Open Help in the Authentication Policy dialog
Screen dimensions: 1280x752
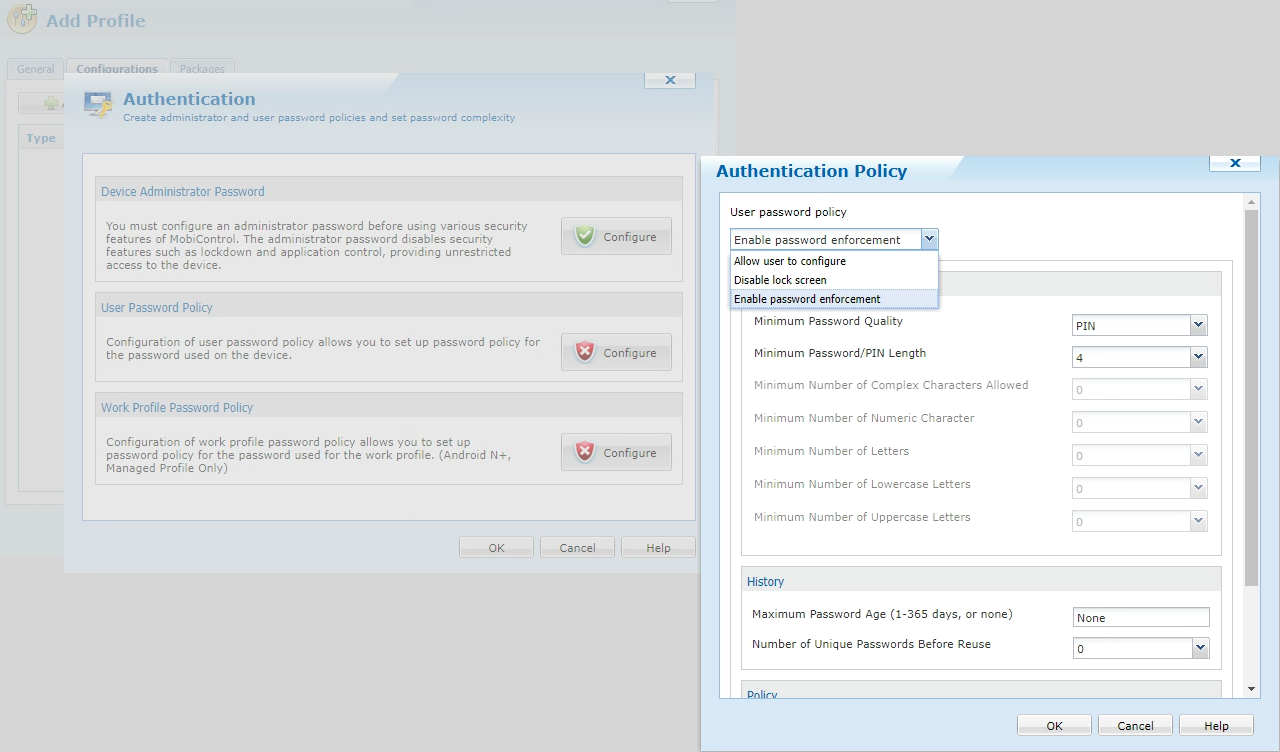[1216, 726]
